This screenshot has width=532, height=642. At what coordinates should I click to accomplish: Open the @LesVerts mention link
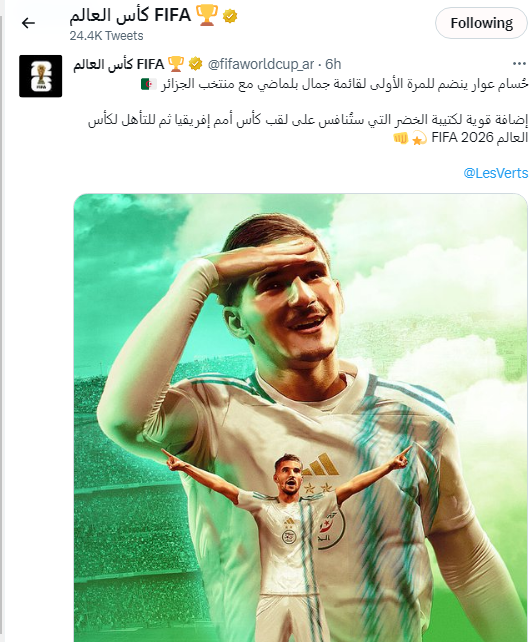[496, 173]
